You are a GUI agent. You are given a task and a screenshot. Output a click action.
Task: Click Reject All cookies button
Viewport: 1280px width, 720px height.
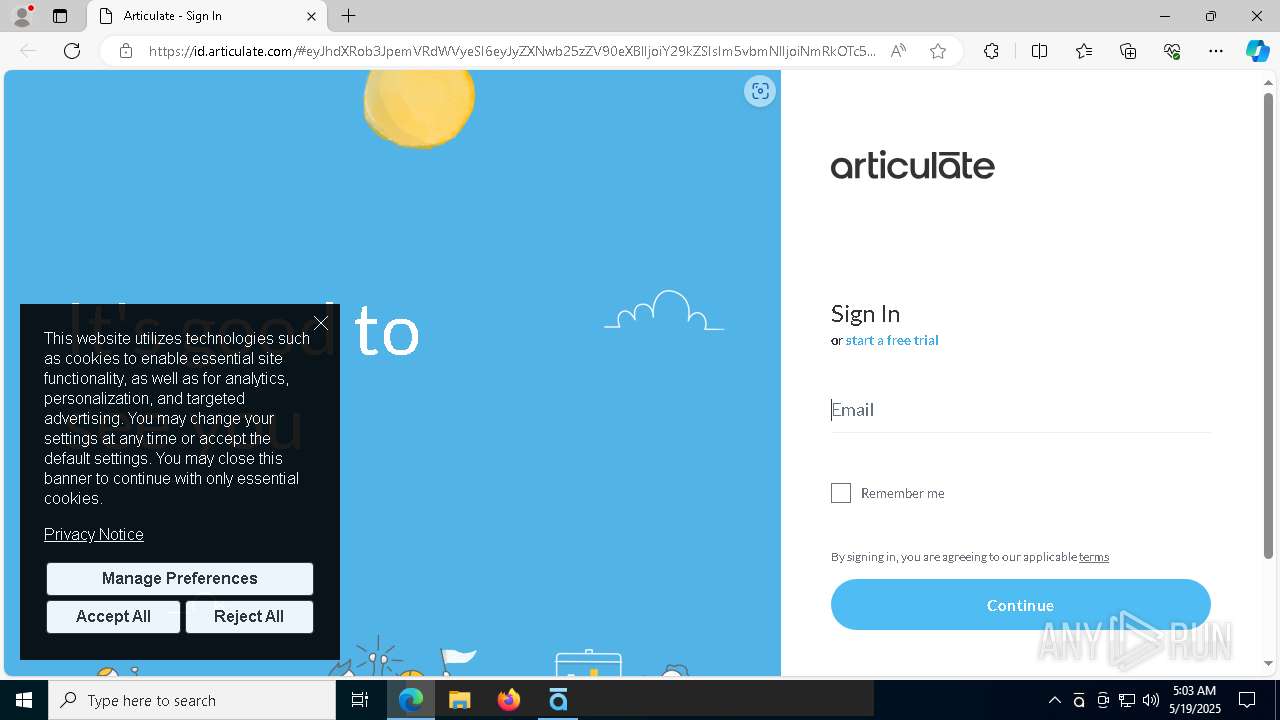click(249, 616)
